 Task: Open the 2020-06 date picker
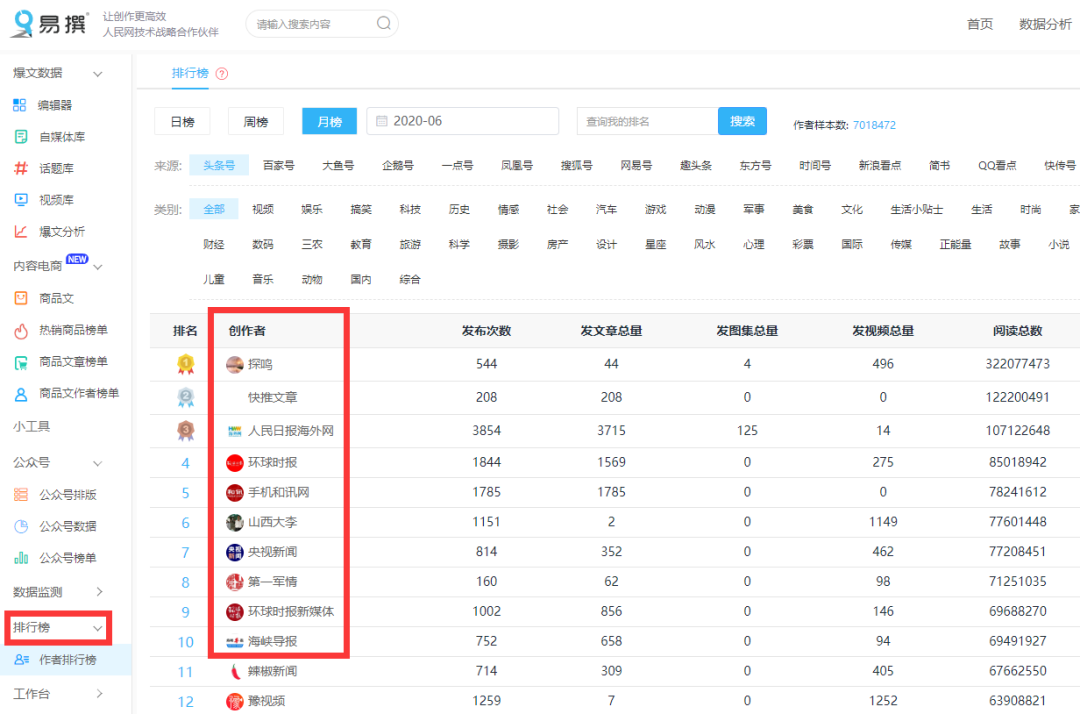point(463,121)
